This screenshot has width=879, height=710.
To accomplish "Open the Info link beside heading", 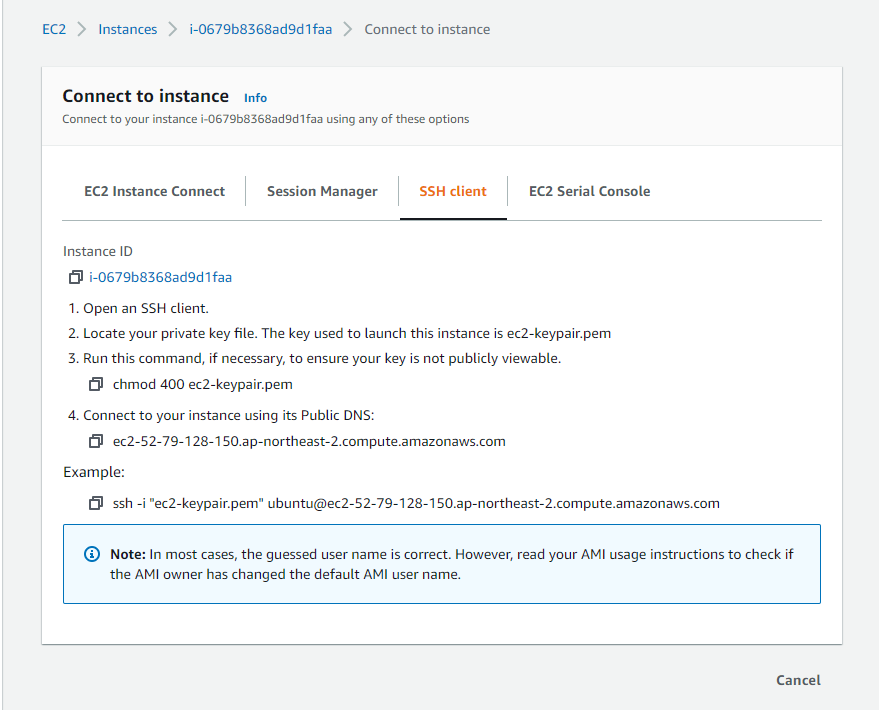I will (x=255, y=98).
